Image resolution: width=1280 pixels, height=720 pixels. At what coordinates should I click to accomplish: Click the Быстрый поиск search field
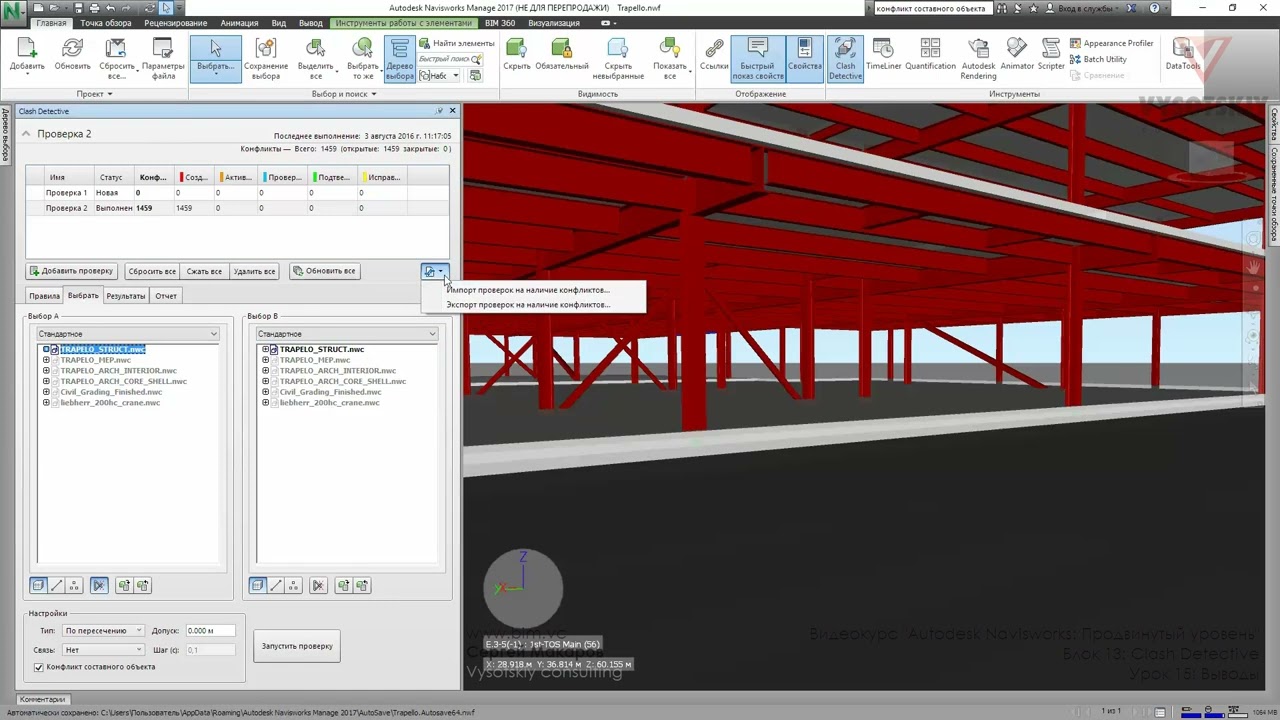(x=450, y=59)
